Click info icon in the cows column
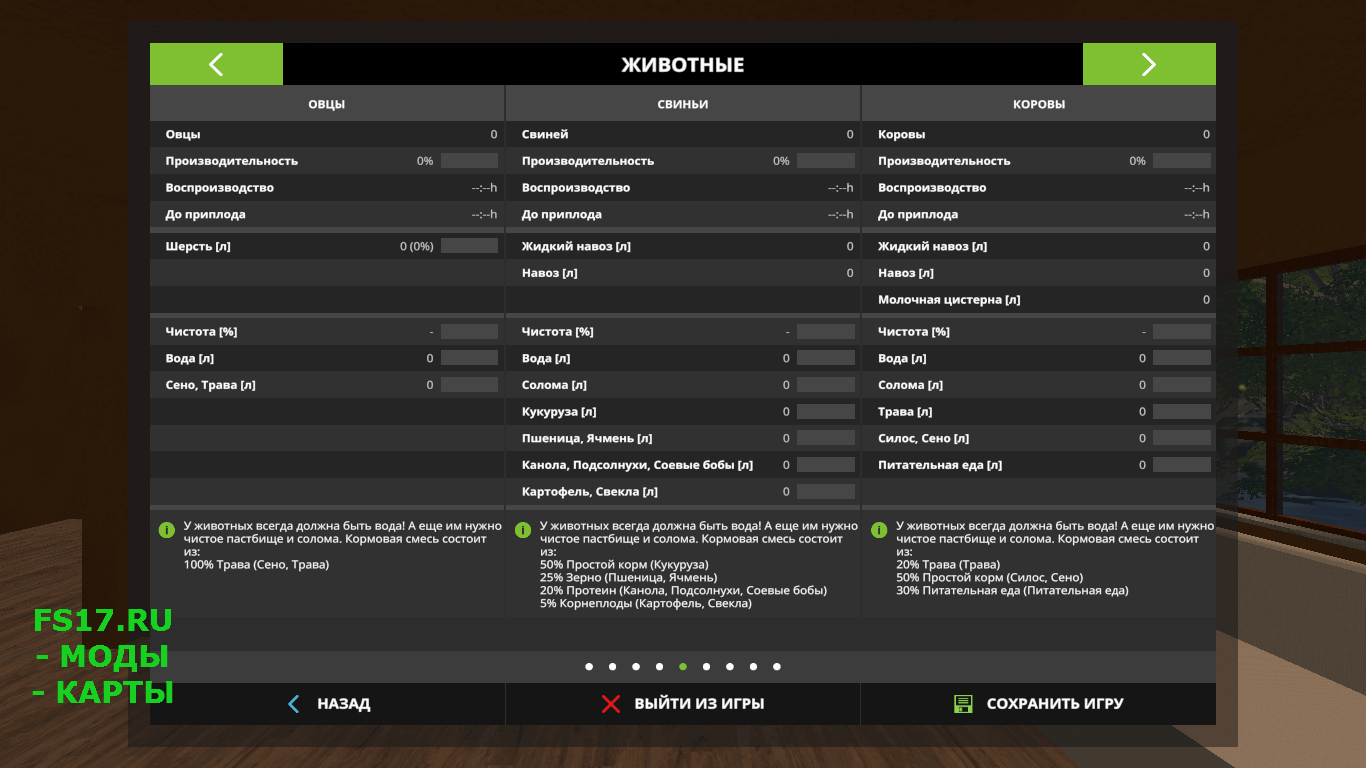The height and width of the screenshot is (768, 1366). 879,529
